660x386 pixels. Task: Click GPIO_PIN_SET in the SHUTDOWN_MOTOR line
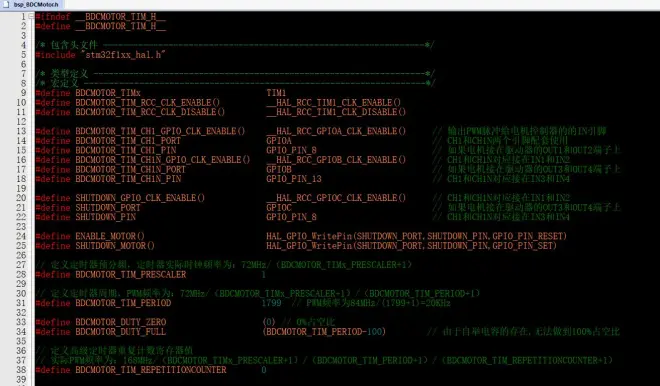click(x=522, y=246)
